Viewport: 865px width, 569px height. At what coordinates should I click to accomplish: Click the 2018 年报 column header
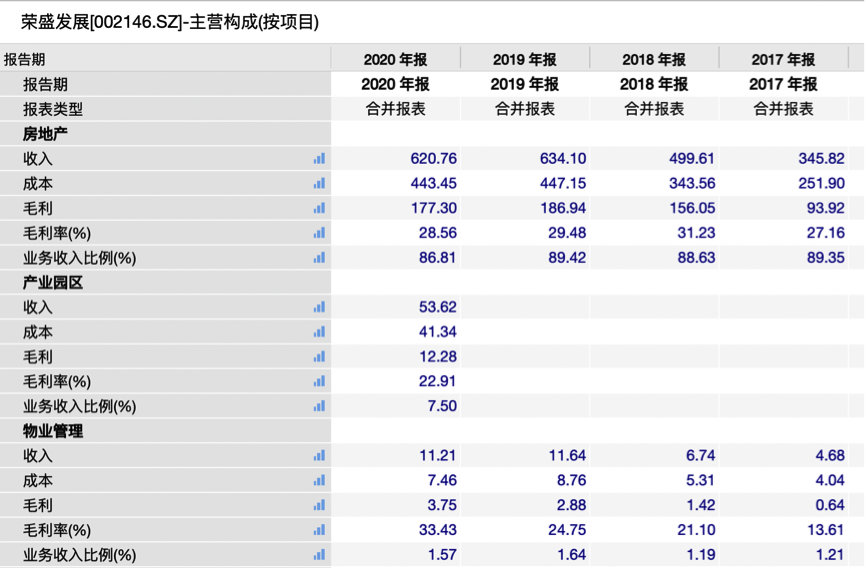(x=654, y=59)
